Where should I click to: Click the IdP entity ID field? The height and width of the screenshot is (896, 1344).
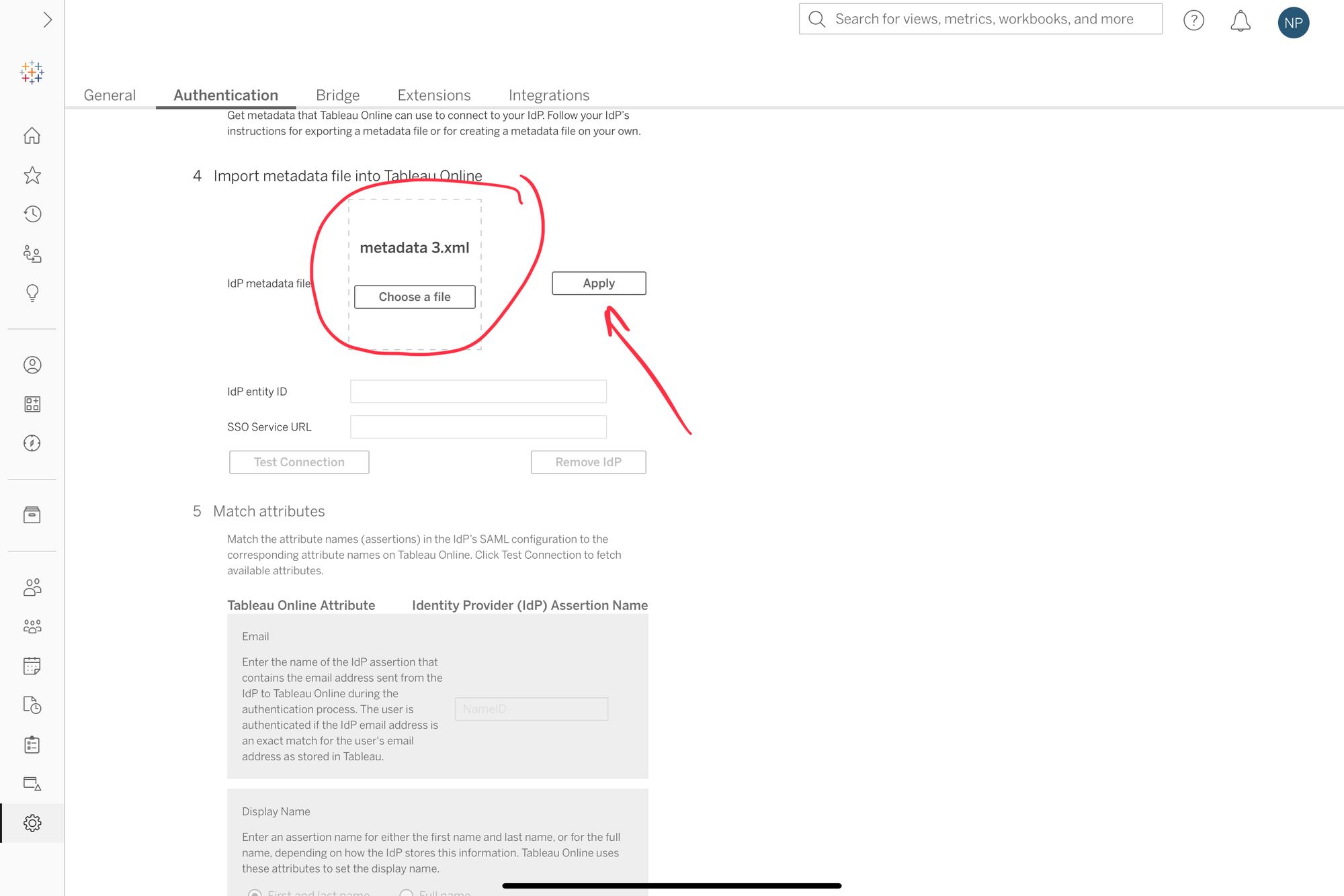point(478,392)
